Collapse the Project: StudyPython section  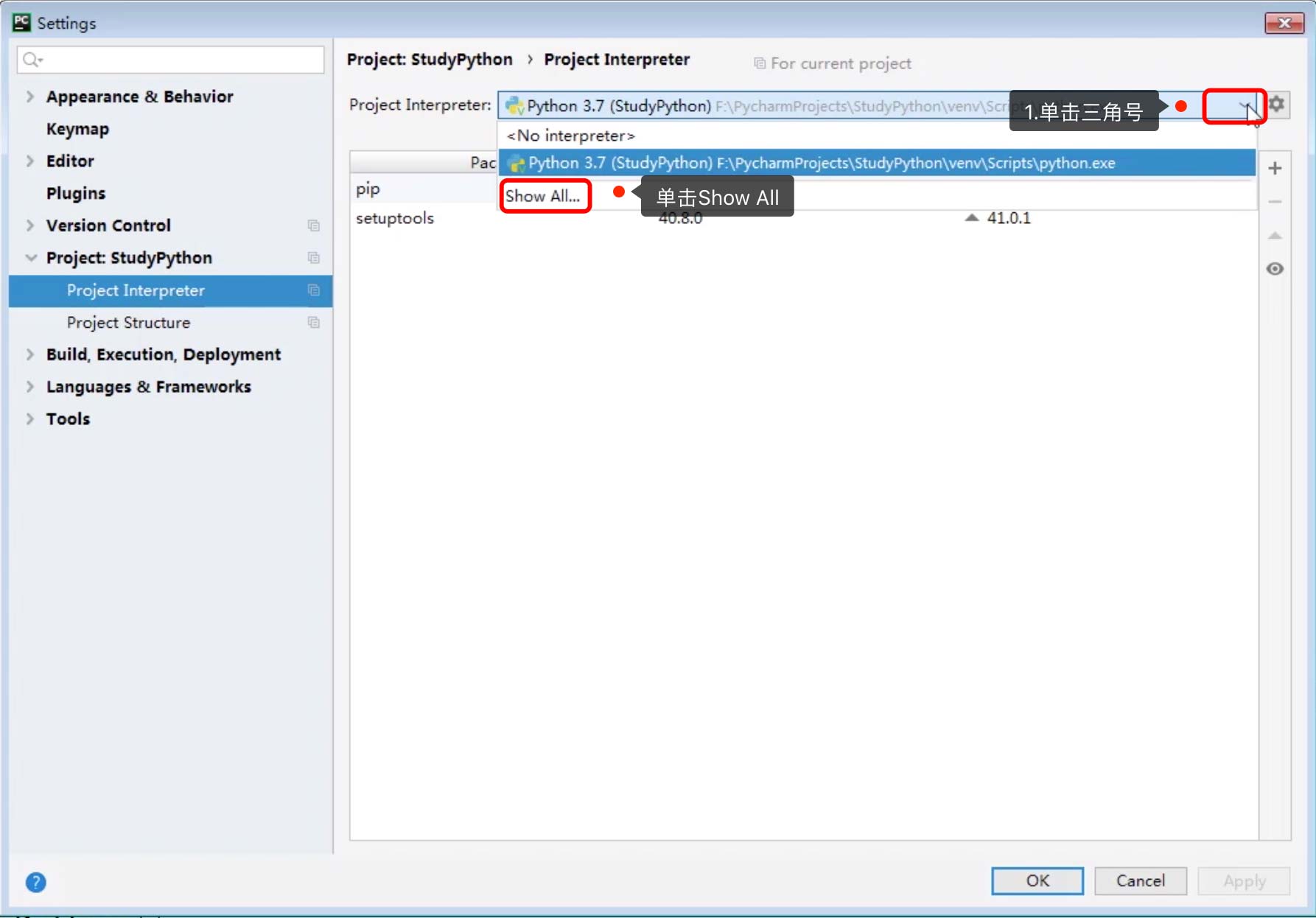30,258
